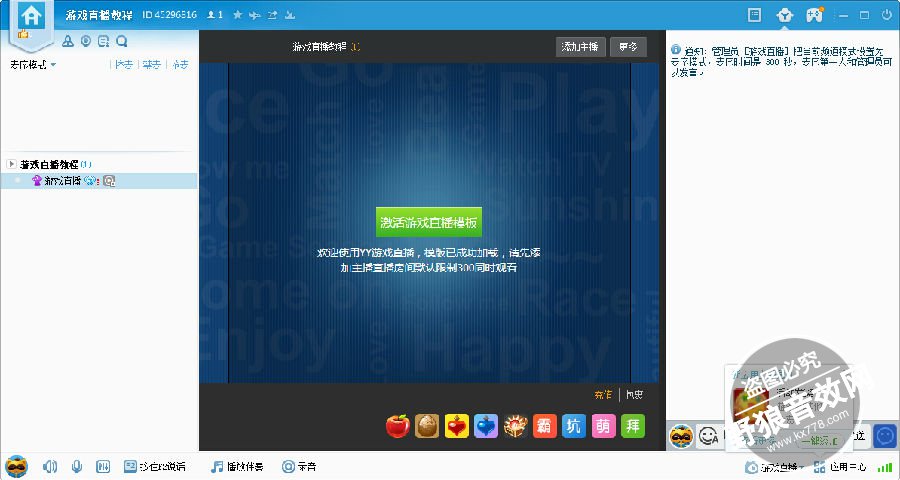Click the magnifier search icon in left toolbar

coord(121,41)
